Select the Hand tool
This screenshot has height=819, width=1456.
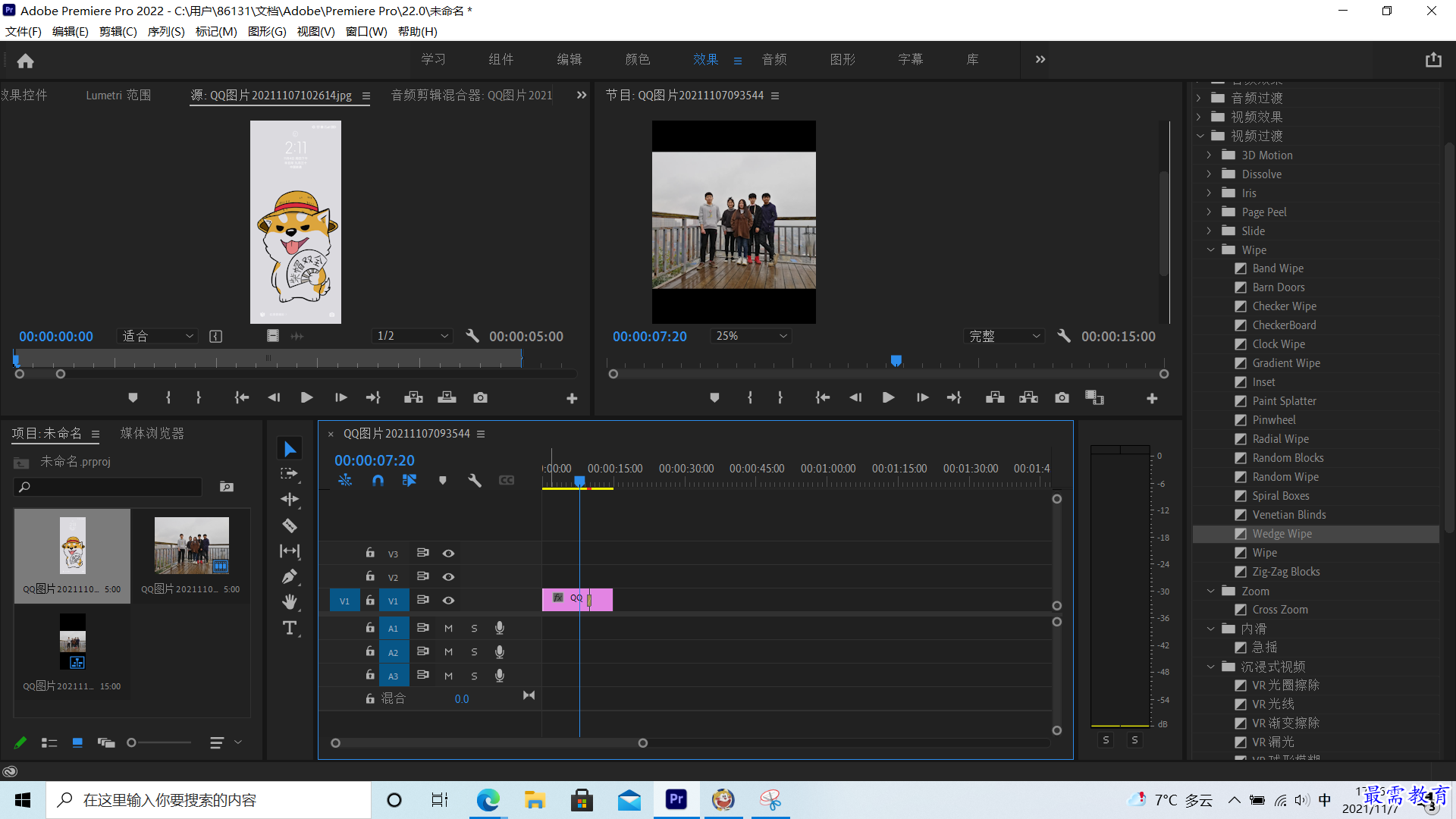(x=290, y=602)
